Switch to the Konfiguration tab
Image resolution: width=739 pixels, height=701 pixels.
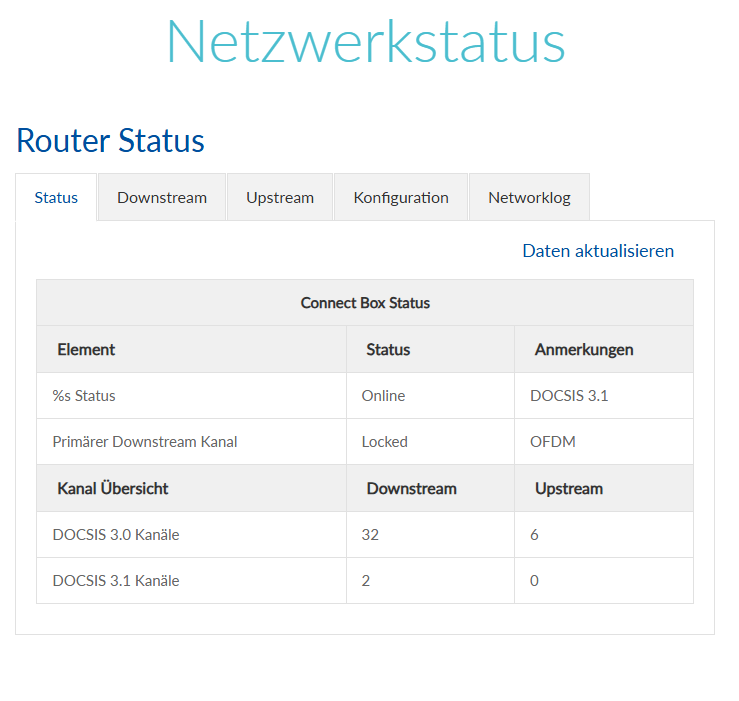click(x=401, y=197)
